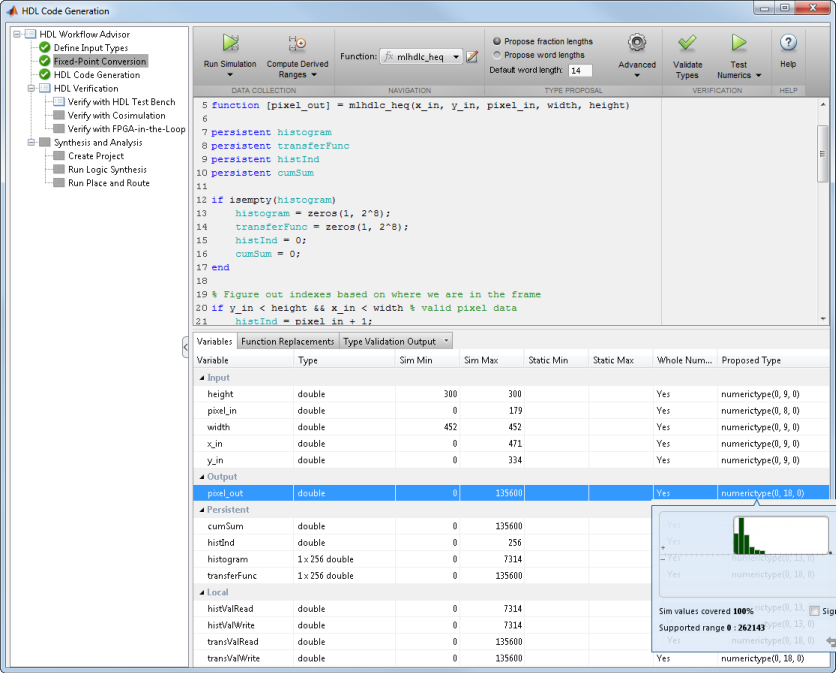
Task: Select Propose fraction lengths radio button
Action: [498, 41]
